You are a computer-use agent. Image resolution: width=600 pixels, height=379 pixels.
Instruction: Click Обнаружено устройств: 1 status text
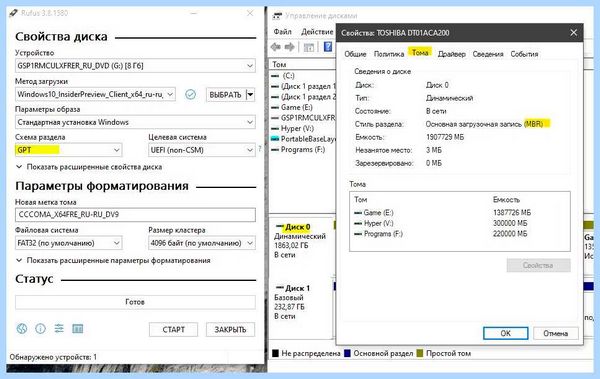click(x=53, y=357)
